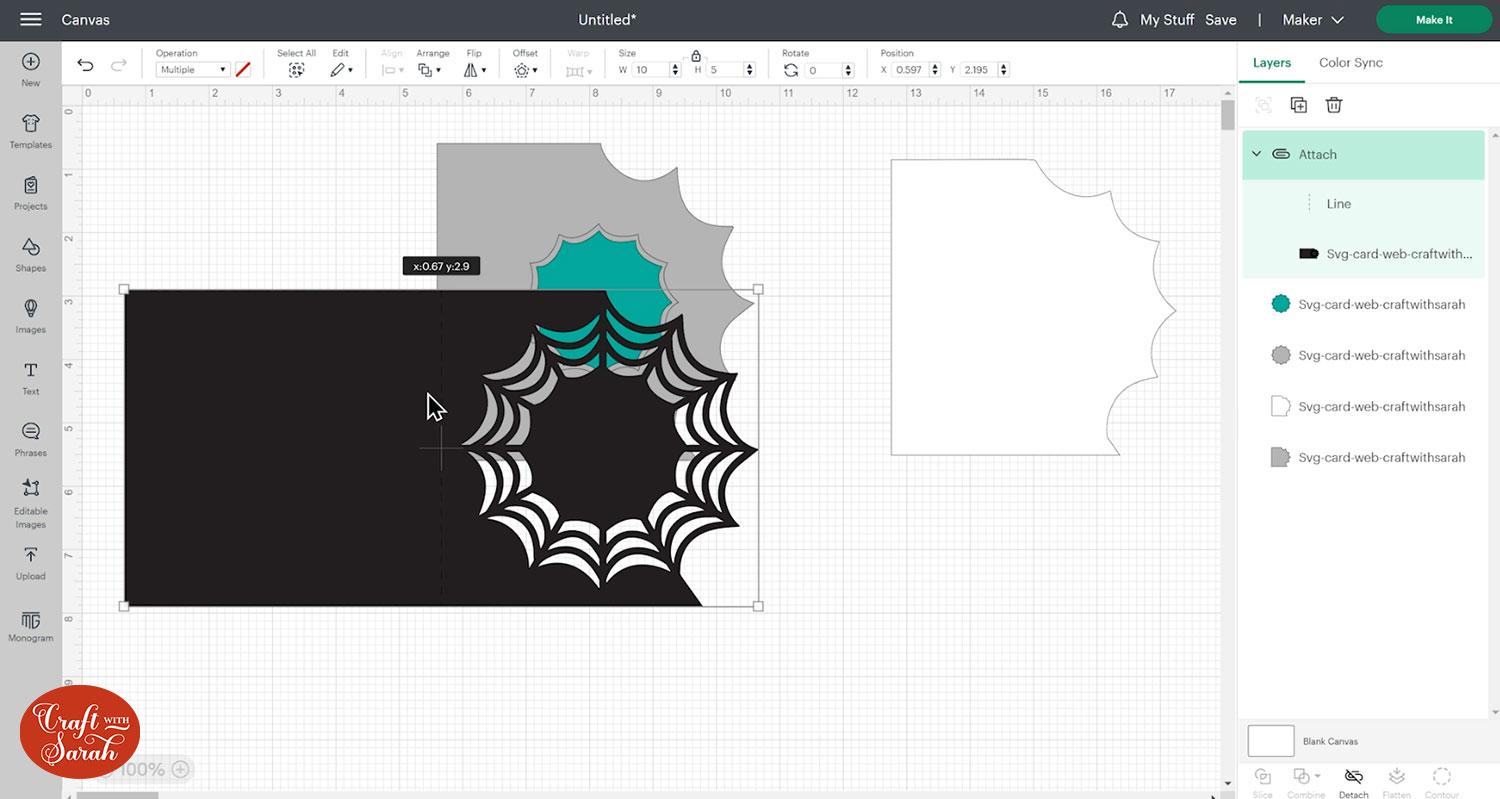Open the Templates panel
Screen dimensions: 1500x799
31,131
